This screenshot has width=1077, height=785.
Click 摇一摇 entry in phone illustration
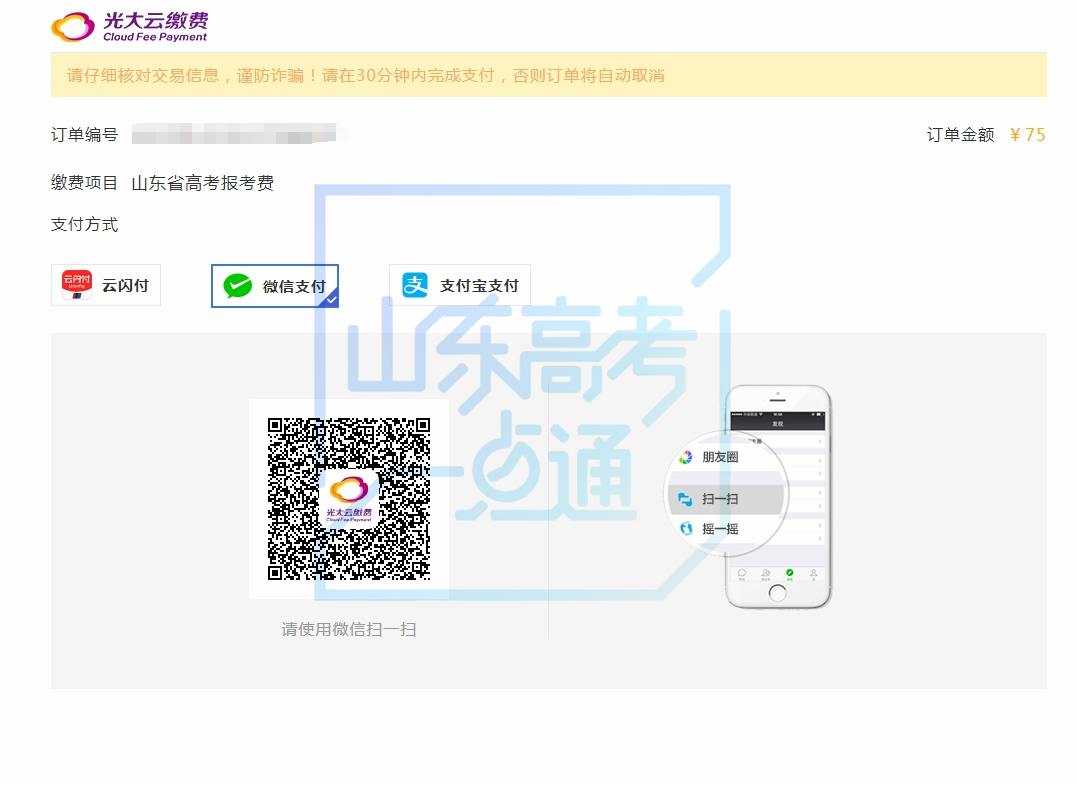pyautogui.click(x=708, y=529)
